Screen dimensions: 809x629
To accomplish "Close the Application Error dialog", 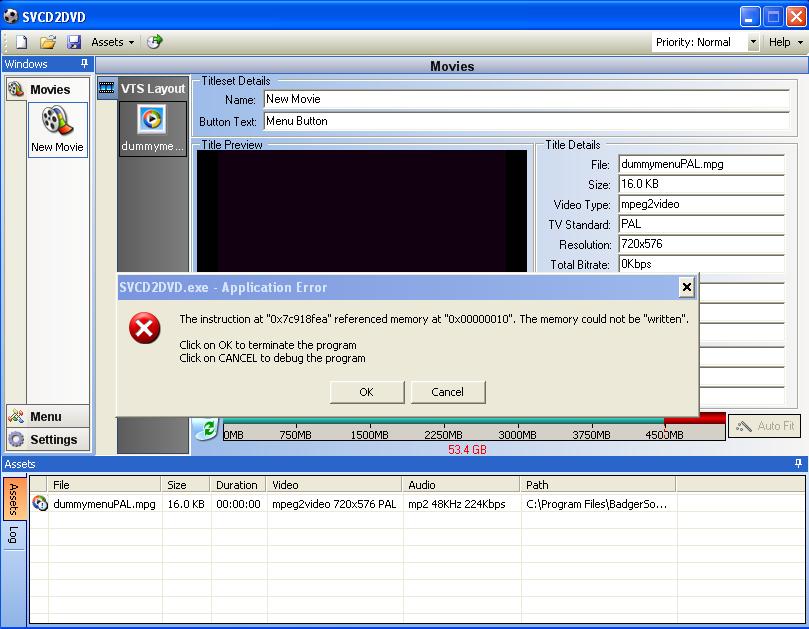I will pyautogui.click(x=686, y=287).
